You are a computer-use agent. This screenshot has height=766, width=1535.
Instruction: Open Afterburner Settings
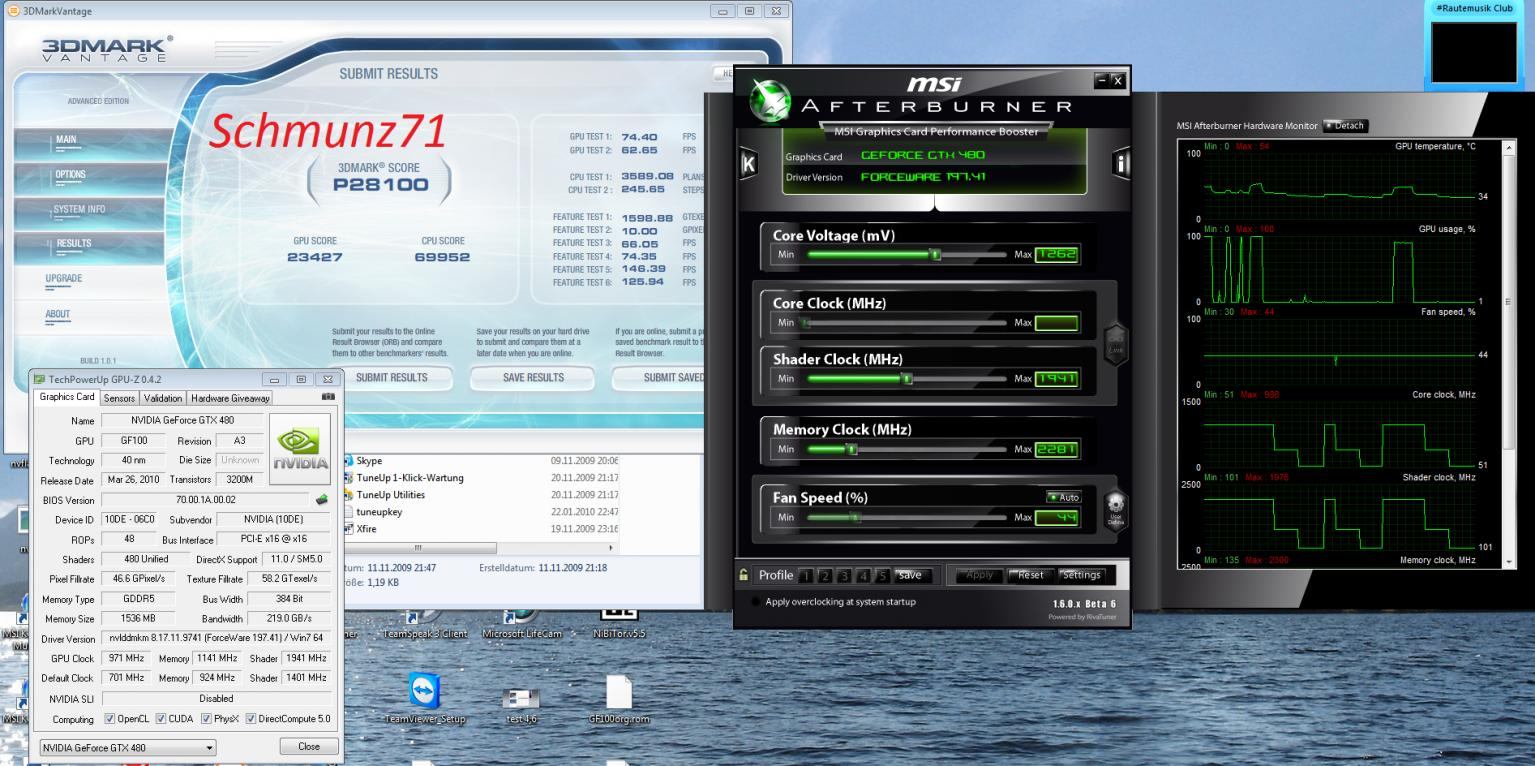(x=1081, y=575)
